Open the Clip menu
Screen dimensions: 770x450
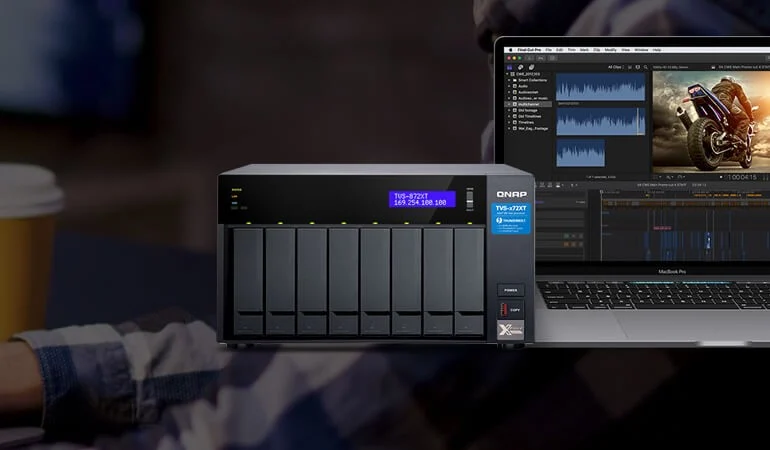click(x=597, y=50)
